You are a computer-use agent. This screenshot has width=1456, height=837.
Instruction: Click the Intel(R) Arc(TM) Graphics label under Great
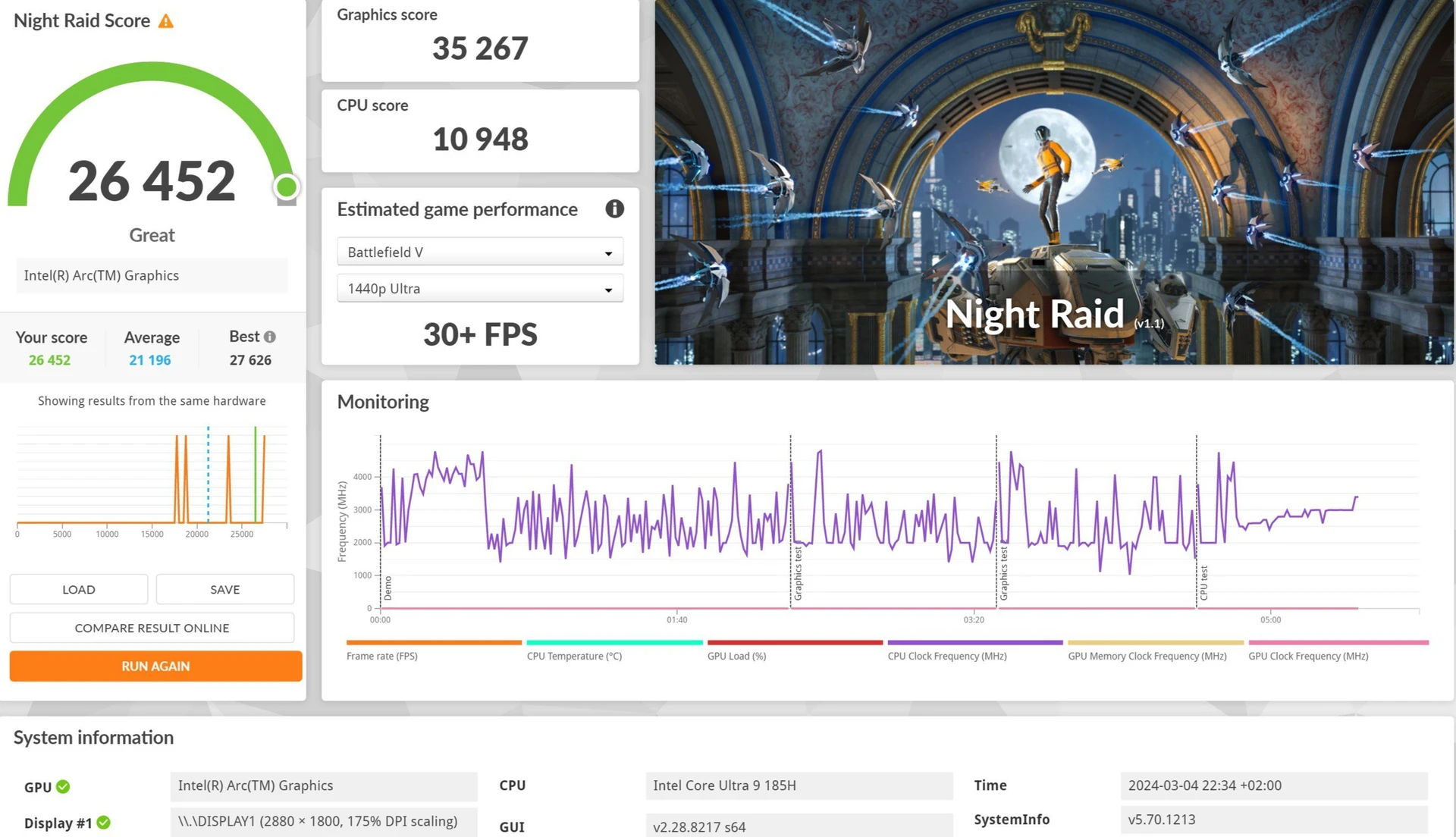coord(152,275)
